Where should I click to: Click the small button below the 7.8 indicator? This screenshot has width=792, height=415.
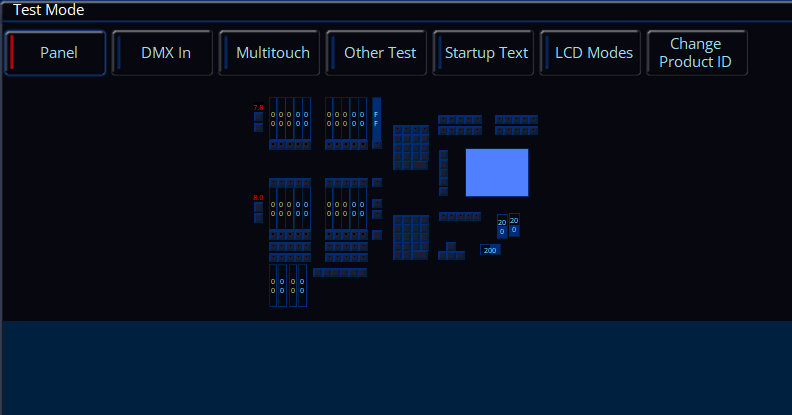click(258, 117)
